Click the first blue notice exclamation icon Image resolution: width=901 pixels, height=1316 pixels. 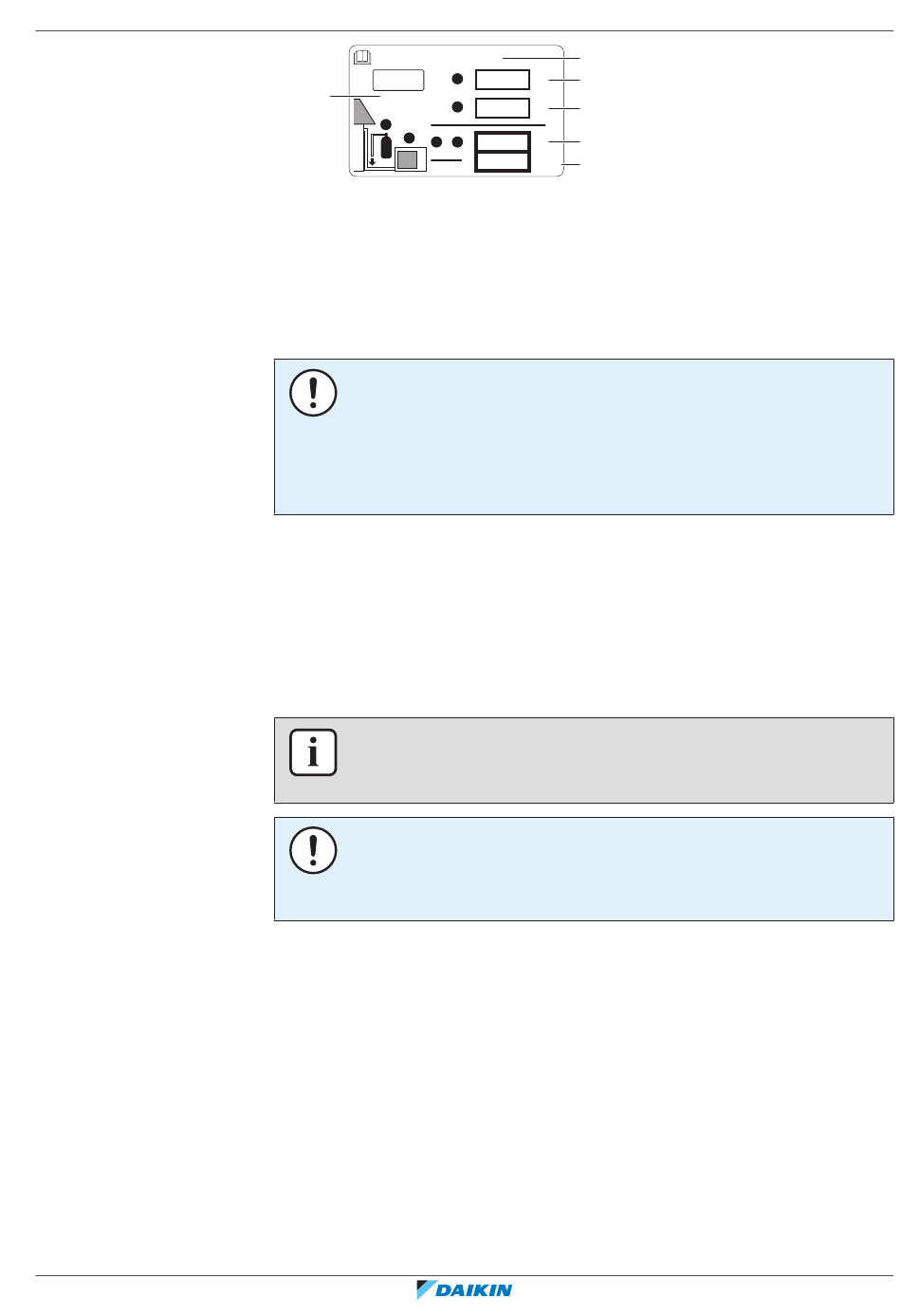click(313, 392)
